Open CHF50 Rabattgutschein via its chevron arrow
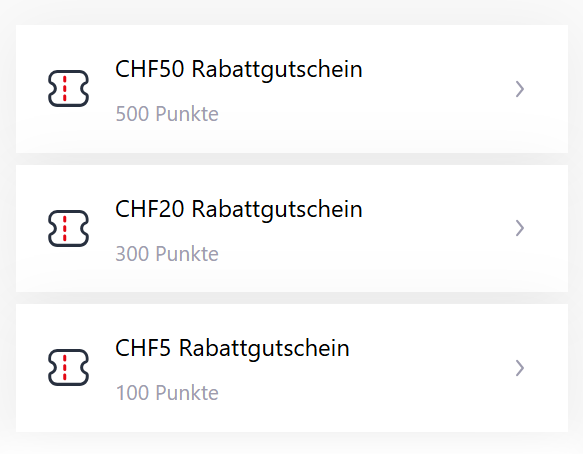The image size is (583, 454). click(x=520, y=89)
